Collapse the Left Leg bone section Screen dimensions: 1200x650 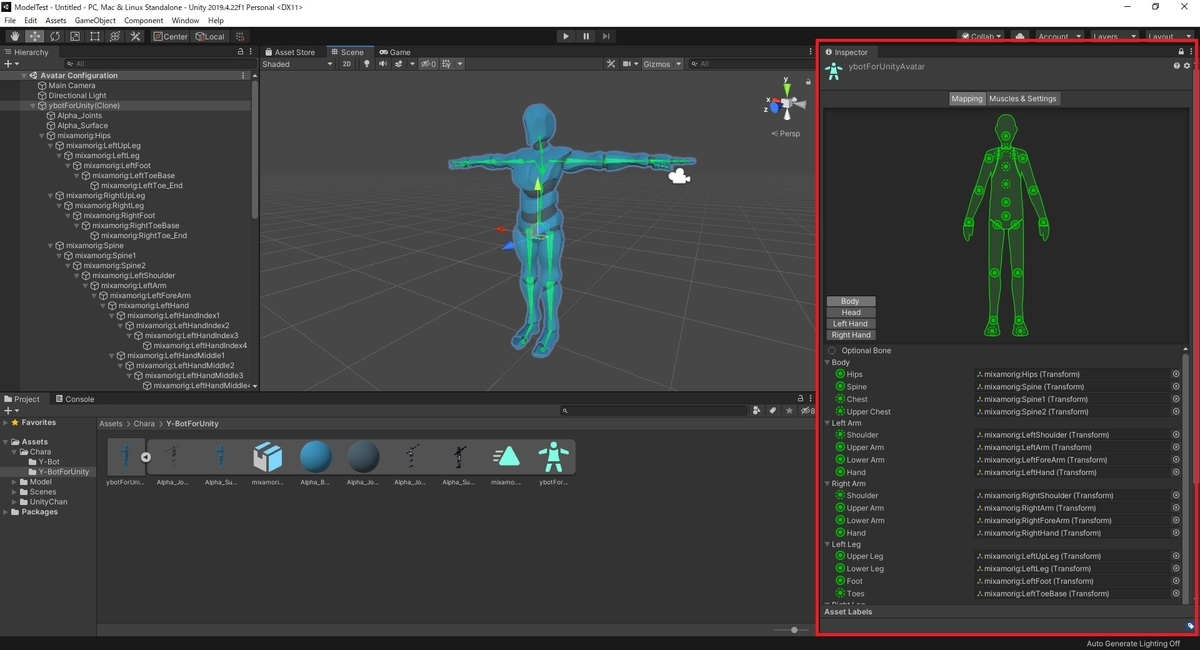point(828,545)
